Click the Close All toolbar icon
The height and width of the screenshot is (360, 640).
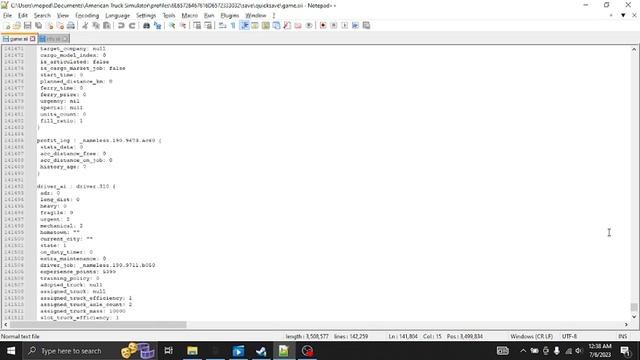[60, 25]
